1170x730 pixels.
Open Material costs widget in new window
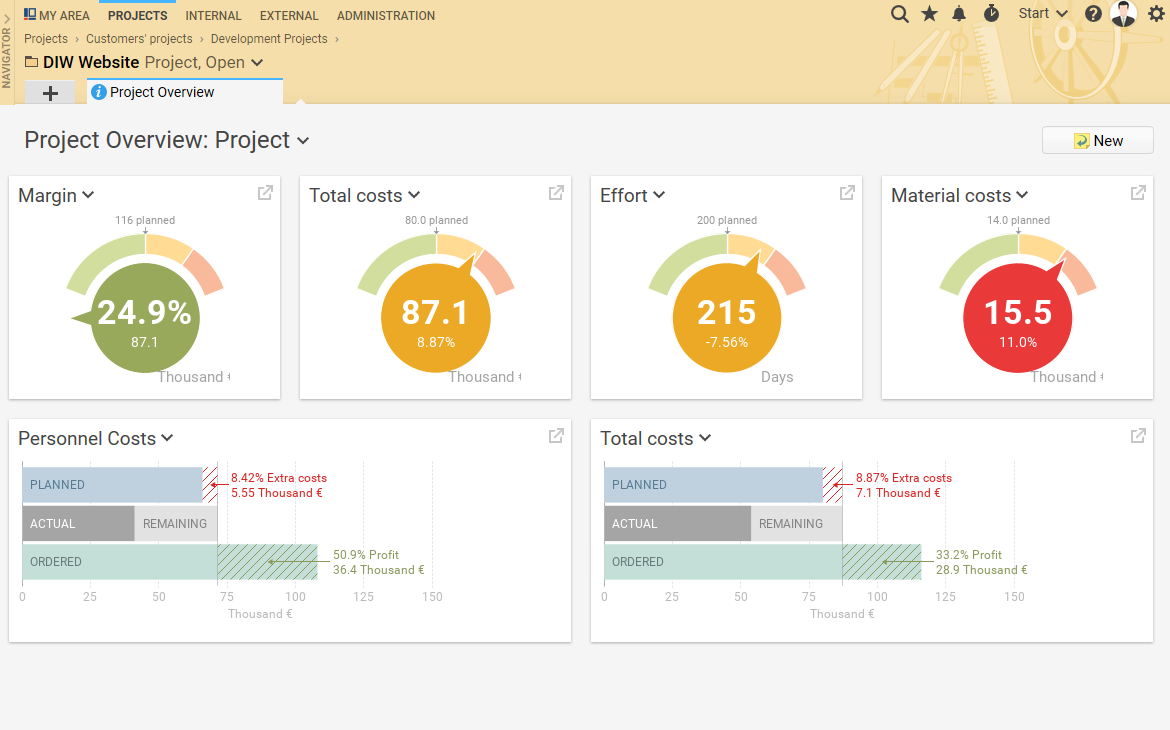[x=1137, y=192]
